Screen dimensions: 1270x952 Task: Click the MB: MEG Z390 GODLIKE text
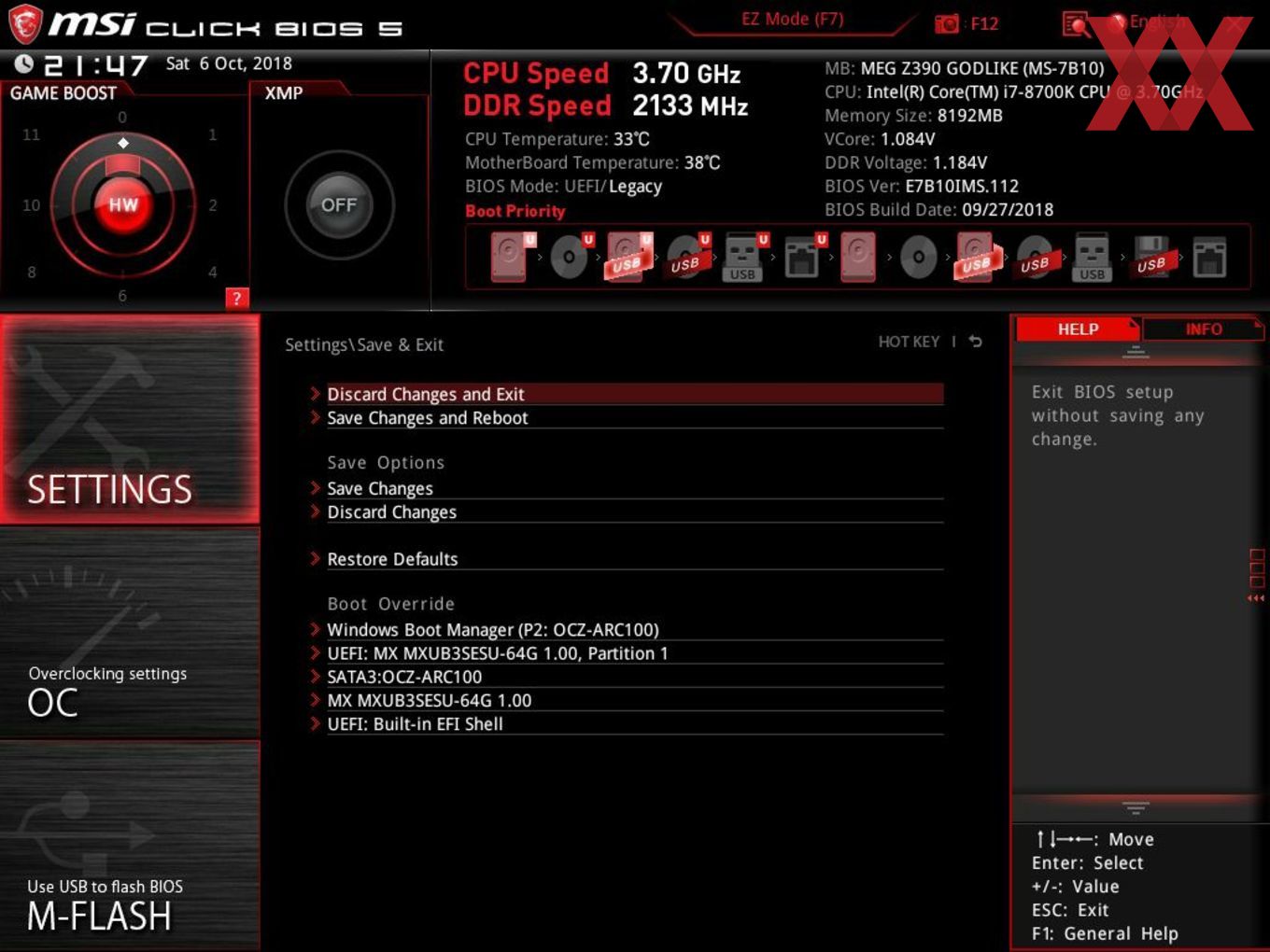pos(964,68)
